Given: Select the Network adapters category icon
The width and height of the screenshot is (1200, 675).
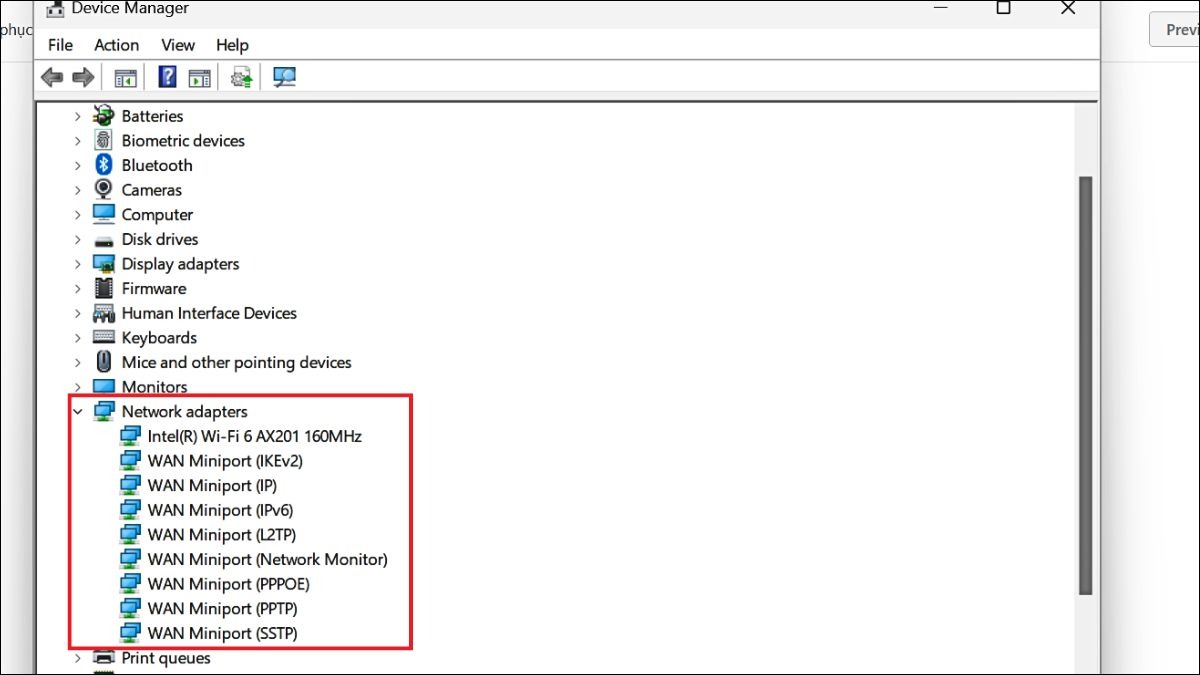Looking at the screenshot, I should 104,411.
